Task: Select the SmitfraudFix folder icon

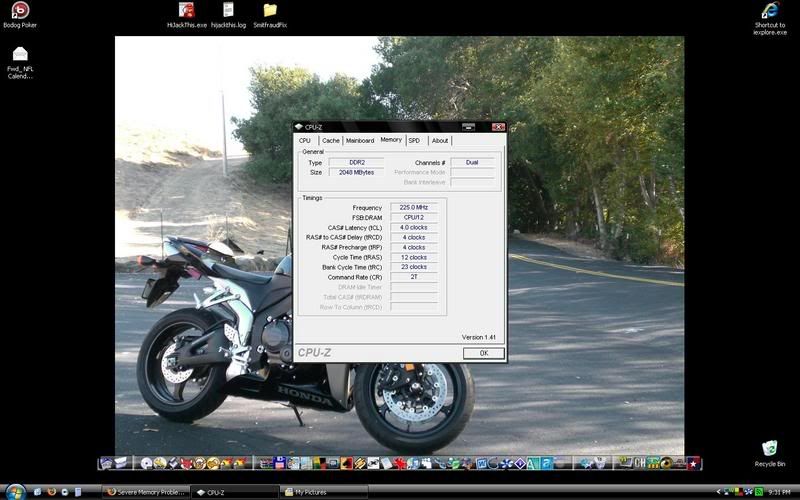Action: [270, 11]
